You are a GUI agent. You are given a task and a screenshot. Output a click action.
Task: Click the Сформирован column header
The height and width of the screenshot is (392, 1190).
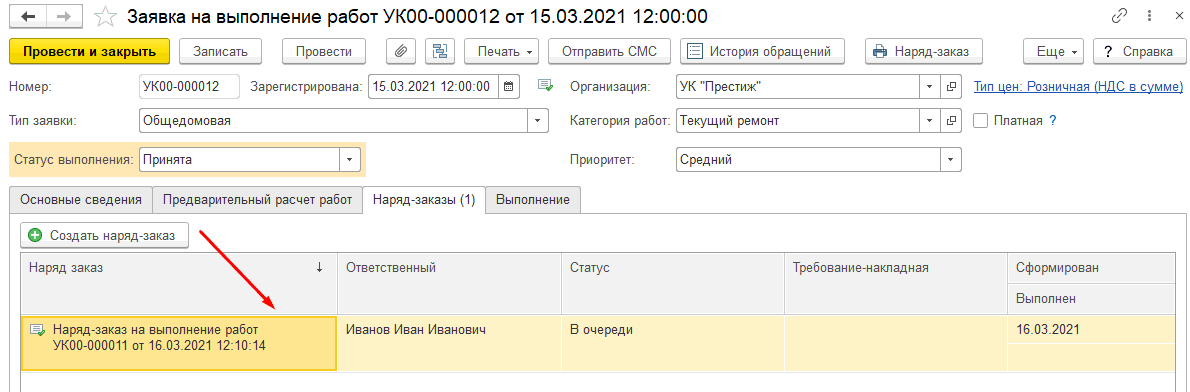(1091, 267)
